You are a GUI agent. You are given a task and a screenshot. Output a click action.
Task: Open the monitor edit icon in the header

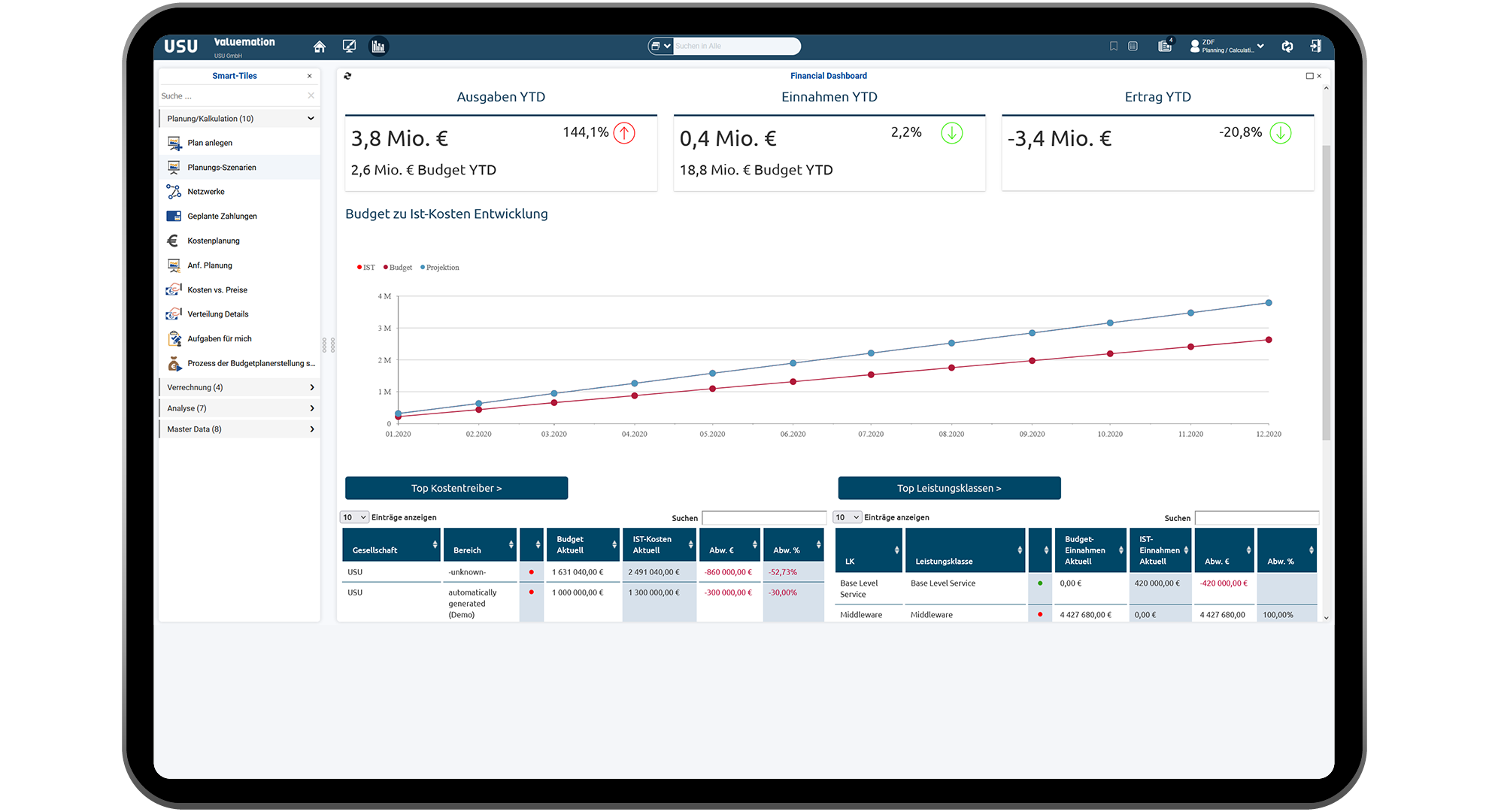pos(349,47)
